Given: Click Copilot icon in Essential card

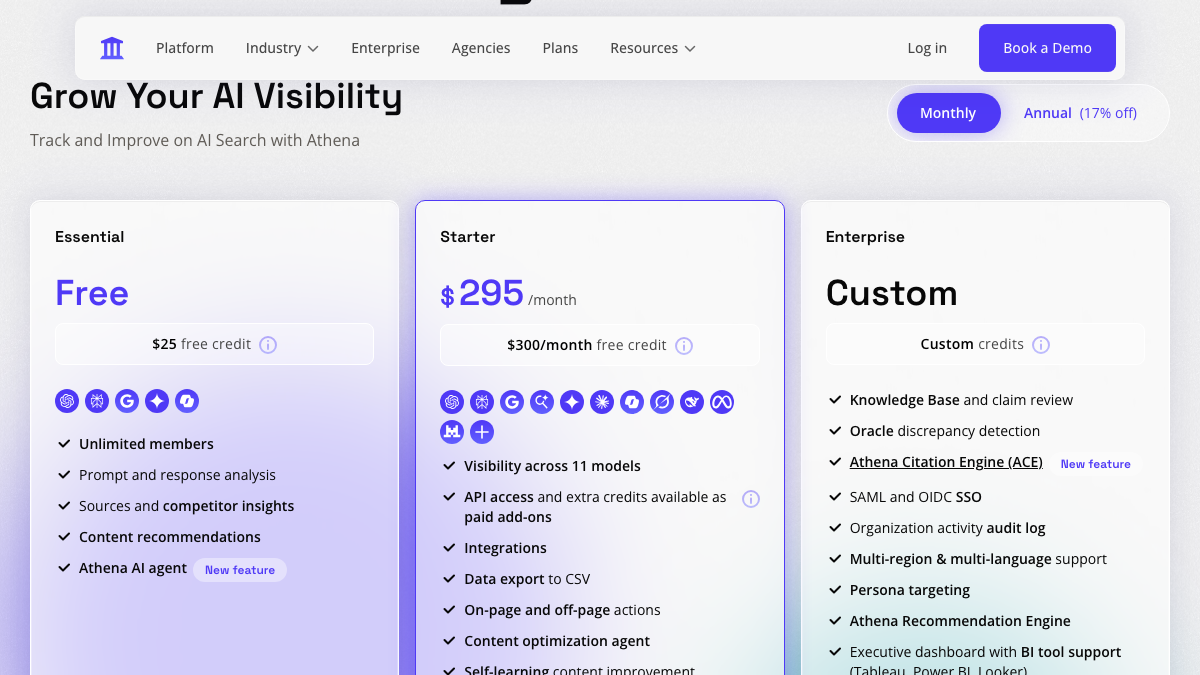Looking at the screenshot, I should [x=187, y=401].
